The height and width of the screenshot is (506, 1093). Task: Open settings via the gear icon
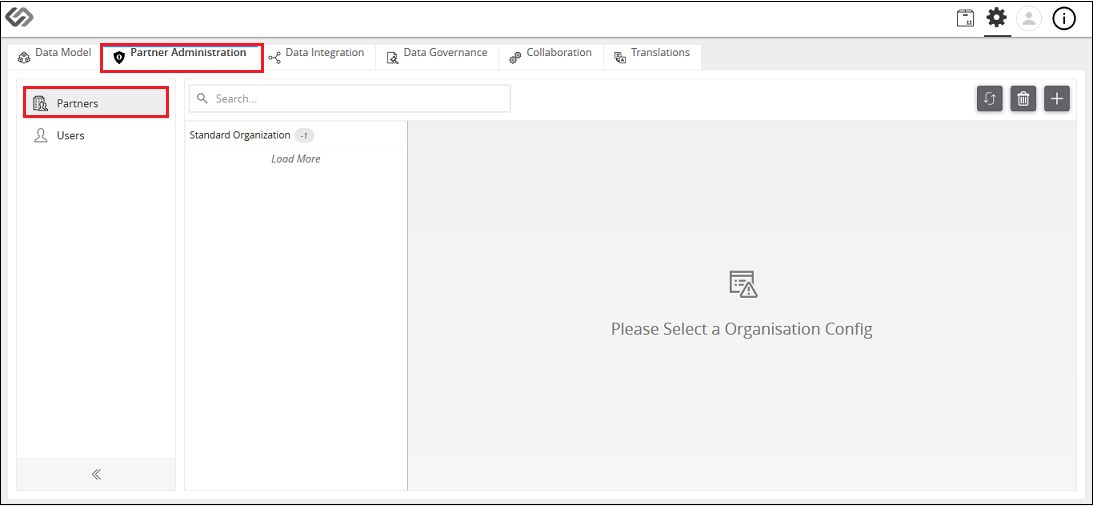997,18
